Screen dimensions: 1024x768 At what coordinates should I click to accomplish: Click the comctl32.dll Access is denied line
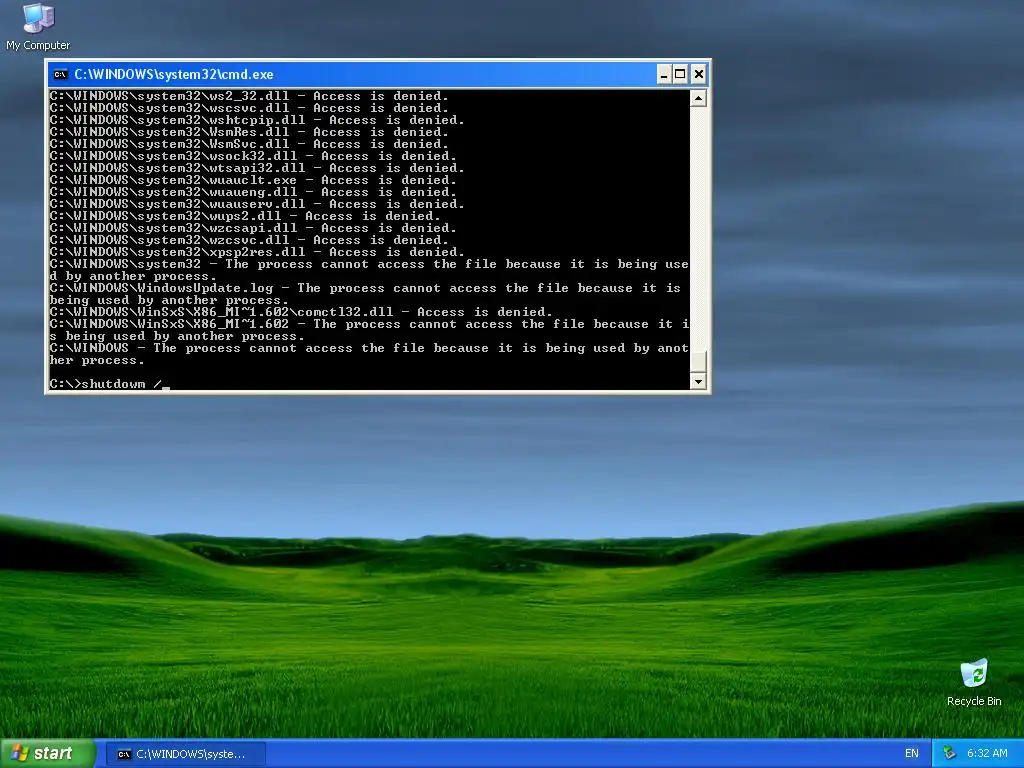coord(300,312)
